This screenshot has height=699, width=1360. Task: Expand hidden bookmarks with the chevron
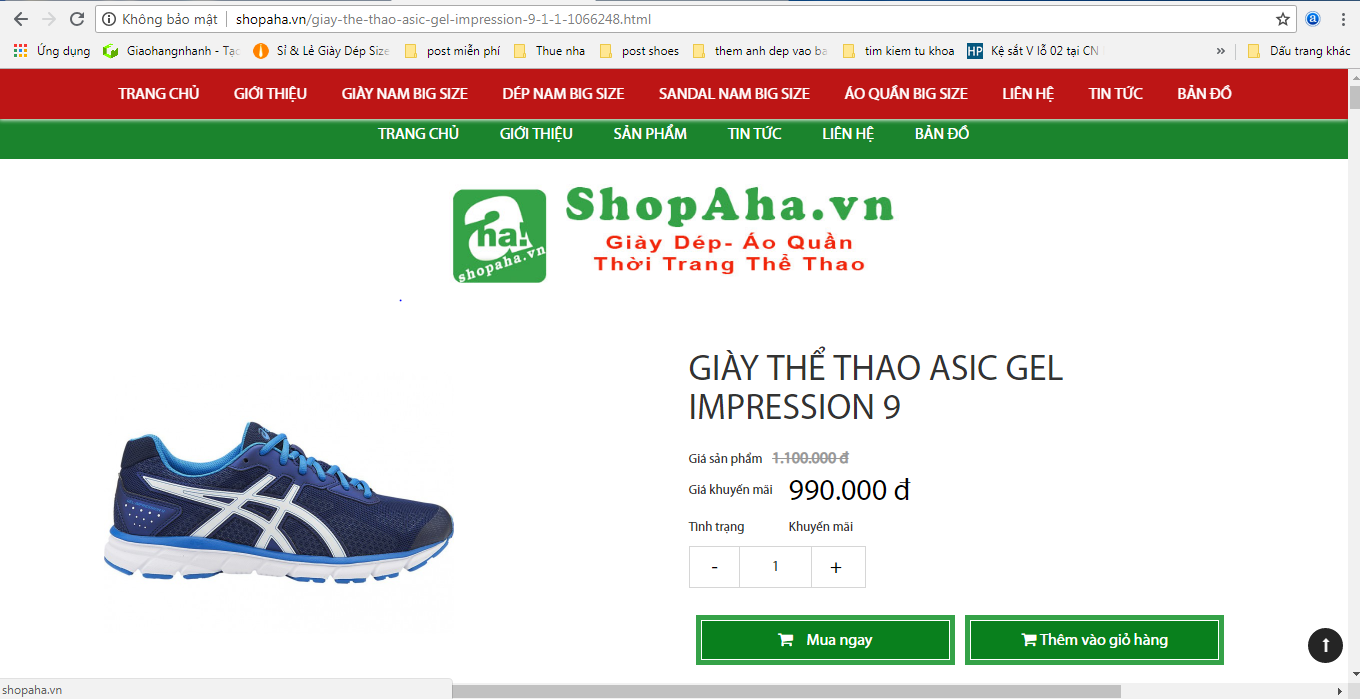click(1221, 51)
